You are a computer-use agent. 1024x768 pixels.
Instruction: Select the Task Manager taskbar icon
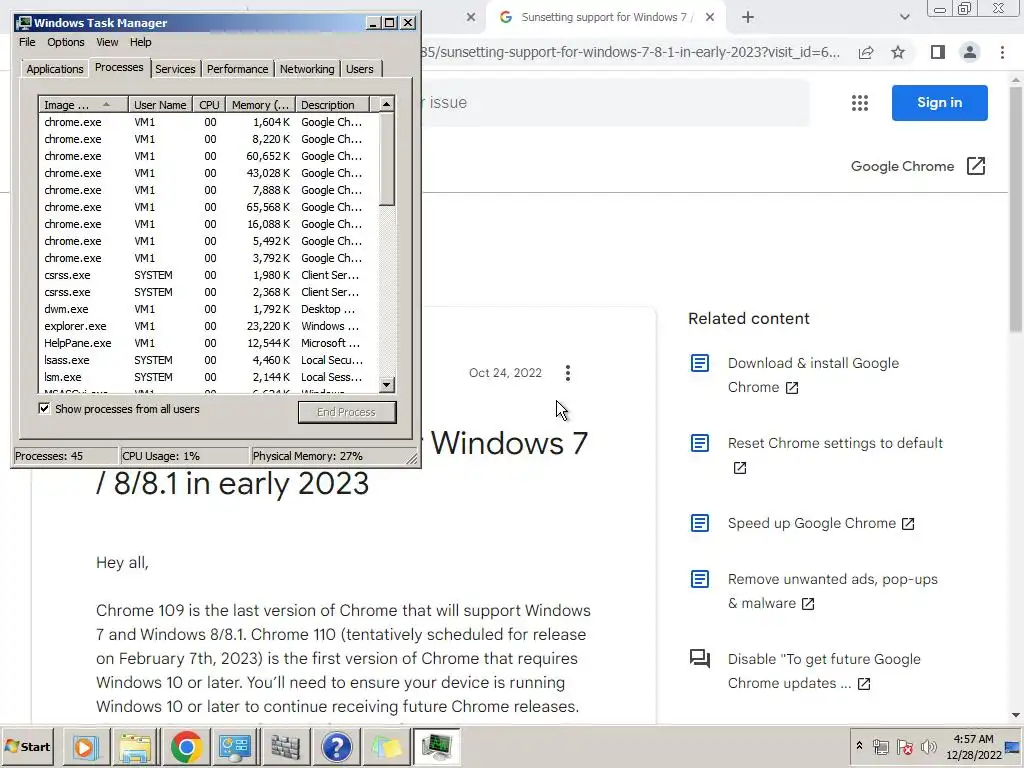click(436, 746)
